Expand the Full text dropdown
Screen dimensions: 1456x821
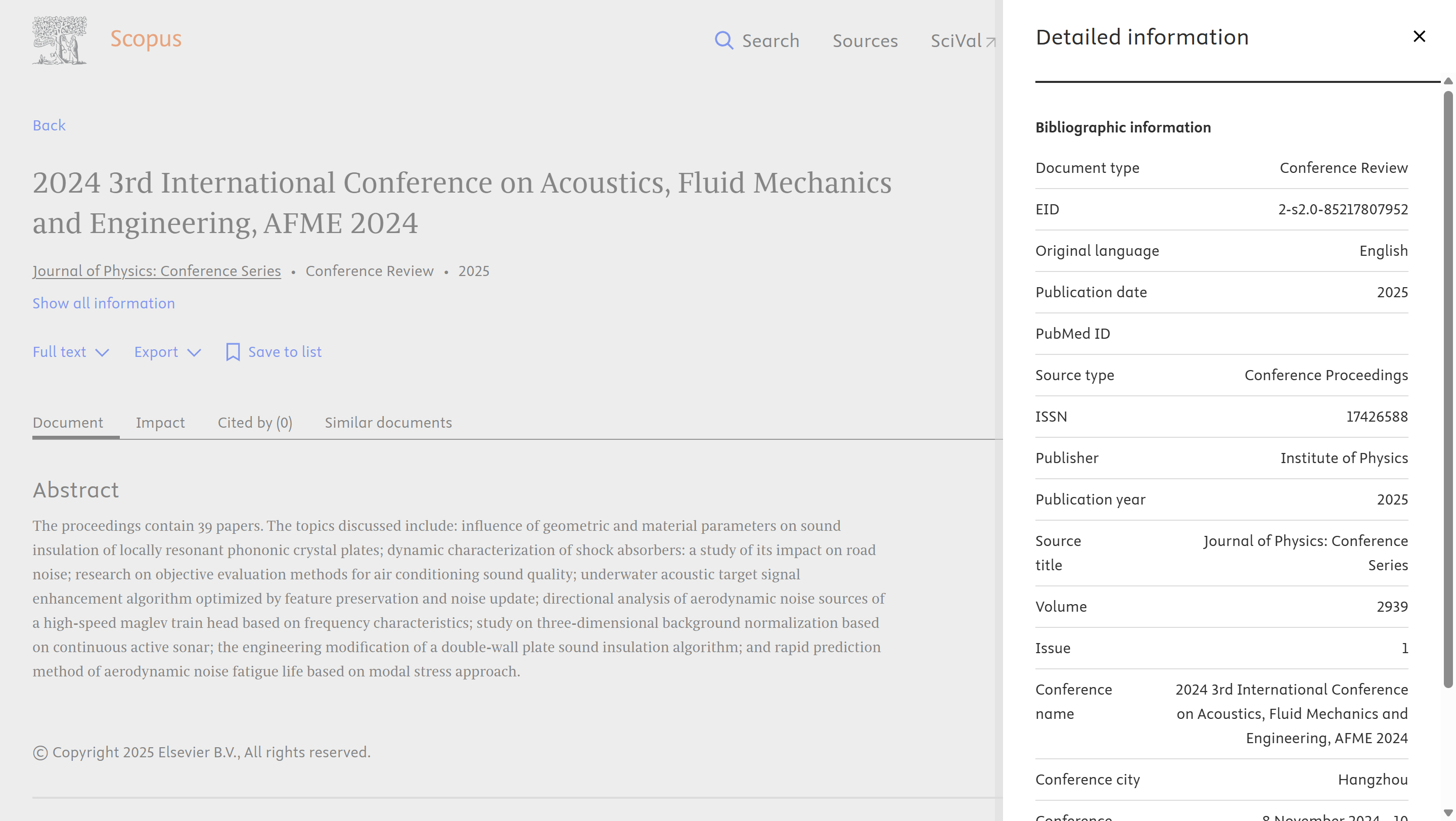tap(71, 352)
